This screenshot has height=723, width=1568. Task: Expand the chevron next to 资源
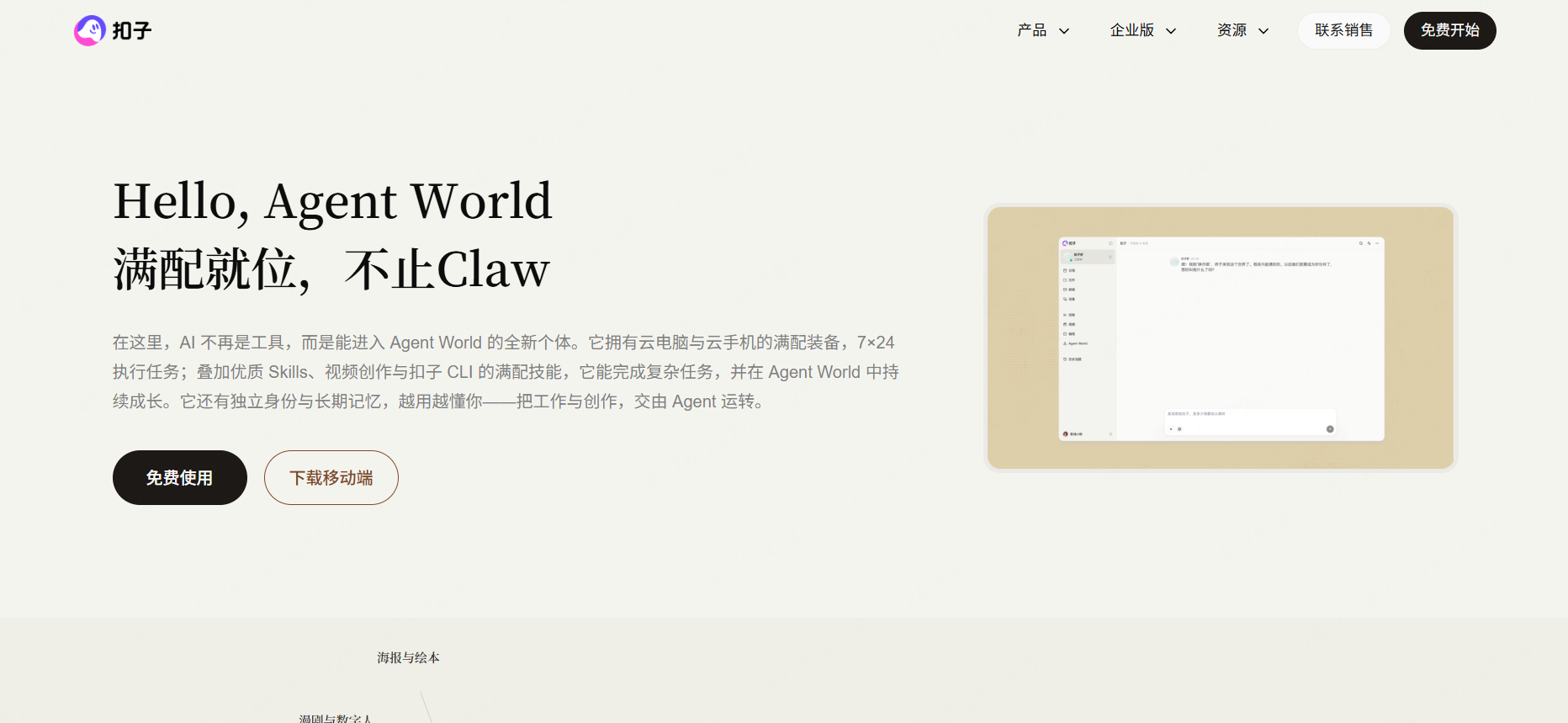coord(1263,31)
